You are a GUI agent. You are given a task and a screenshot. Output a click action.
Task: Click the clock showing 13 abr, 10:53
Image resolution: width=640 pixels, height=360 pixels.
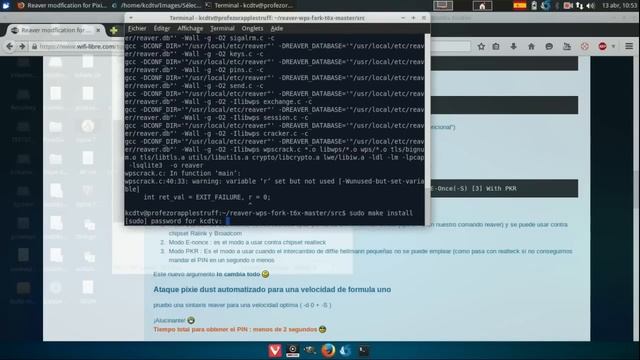coord(620,6)
